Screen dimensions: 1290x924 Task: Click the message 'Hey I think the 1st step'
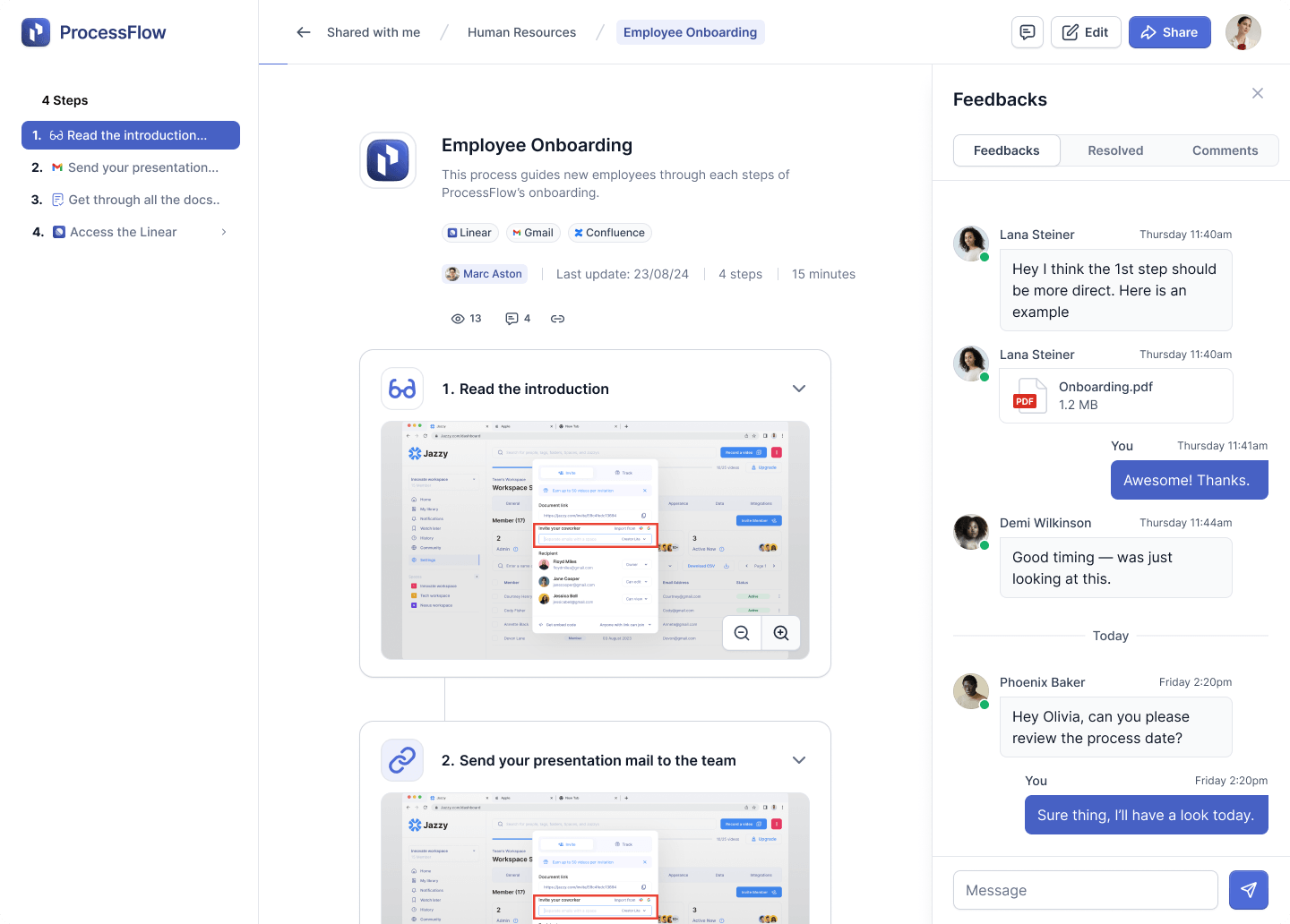click(x=1116, y=290)
